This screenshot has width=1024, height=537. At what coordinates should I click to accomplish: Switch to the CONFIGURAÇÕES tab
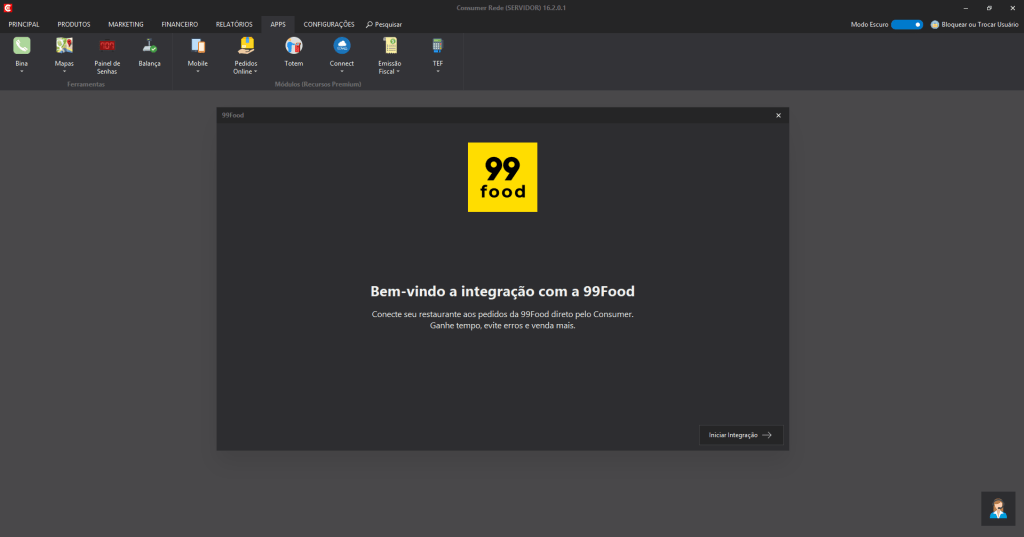(328, 24)
